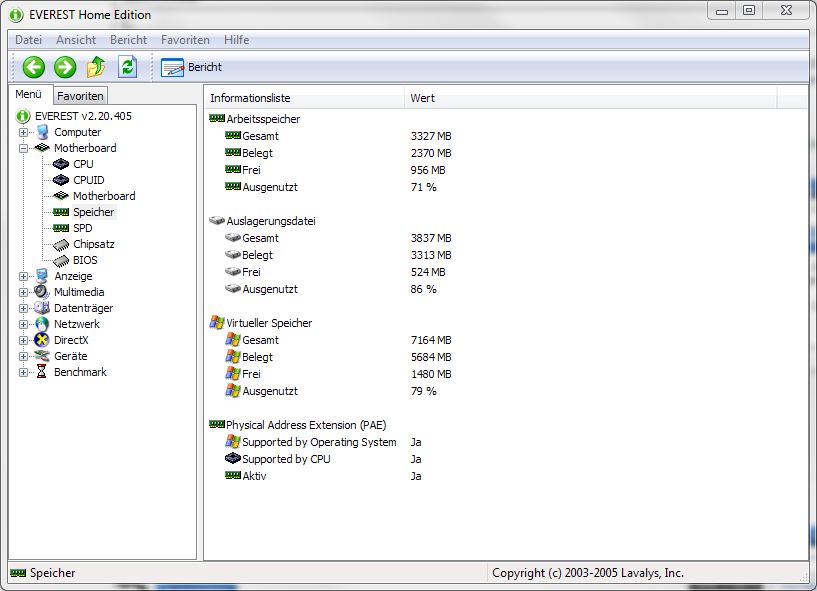The image size is (817, 591).
Task: Select the 2370 MB Belegt value
Action: [x=431, y=153]
